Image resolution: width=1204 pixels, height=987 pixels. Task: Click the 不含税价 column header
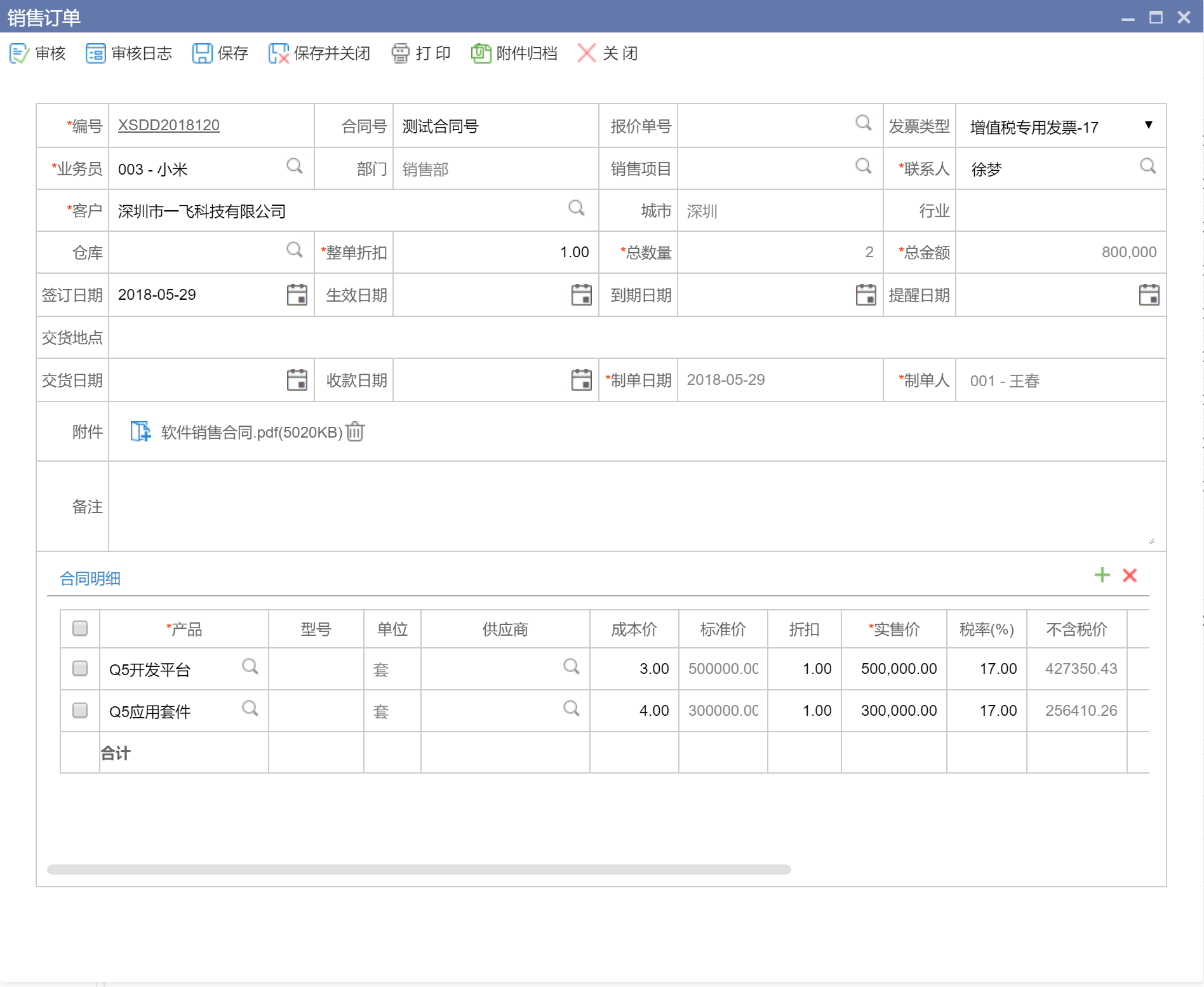pyautogui.click(x=1077, y=629)
